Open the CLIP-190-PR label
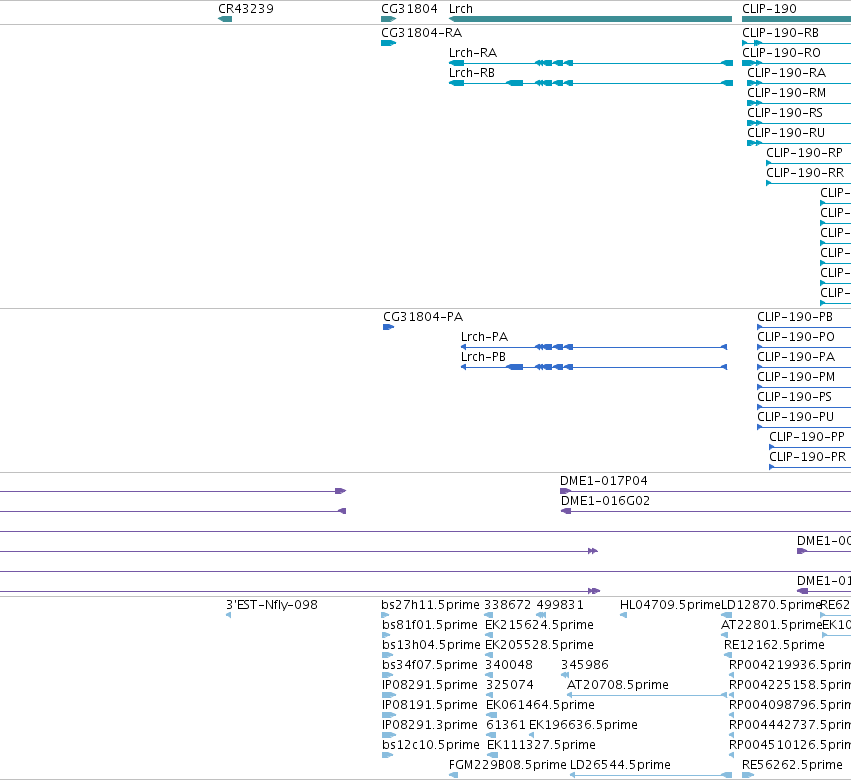Screen dimensions: 851x780 click(808, 458)
